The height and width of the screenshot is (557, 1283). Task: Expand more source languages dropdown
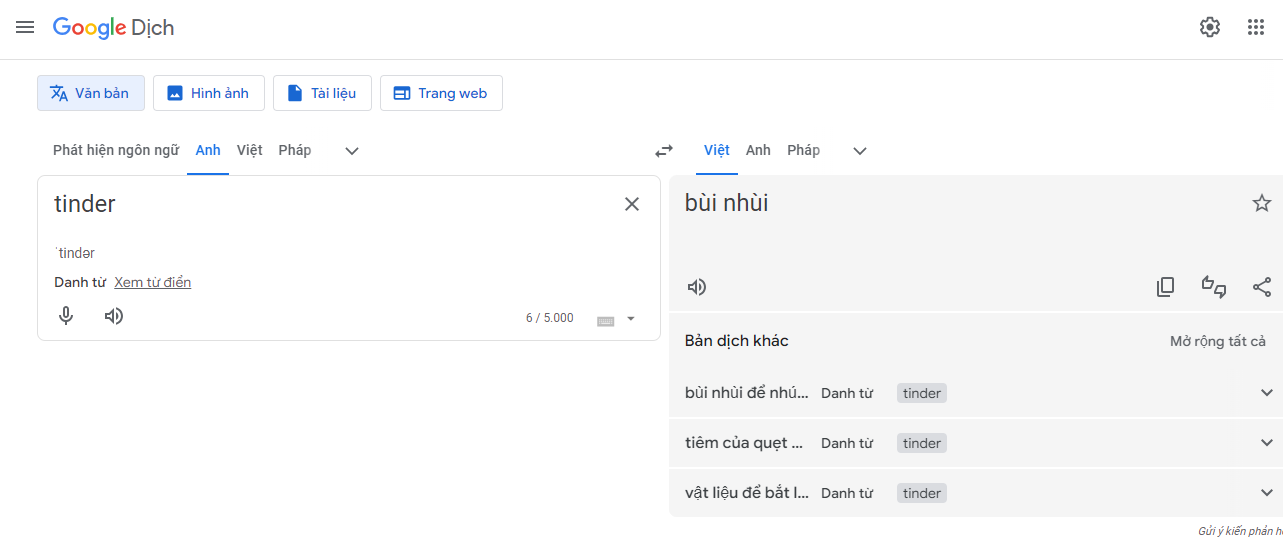pos(352,151)
